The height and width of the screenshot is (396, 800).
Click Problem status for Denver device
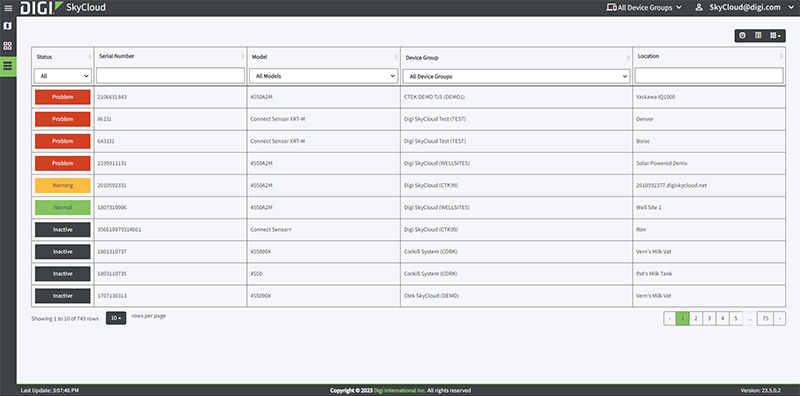(63, 119)
